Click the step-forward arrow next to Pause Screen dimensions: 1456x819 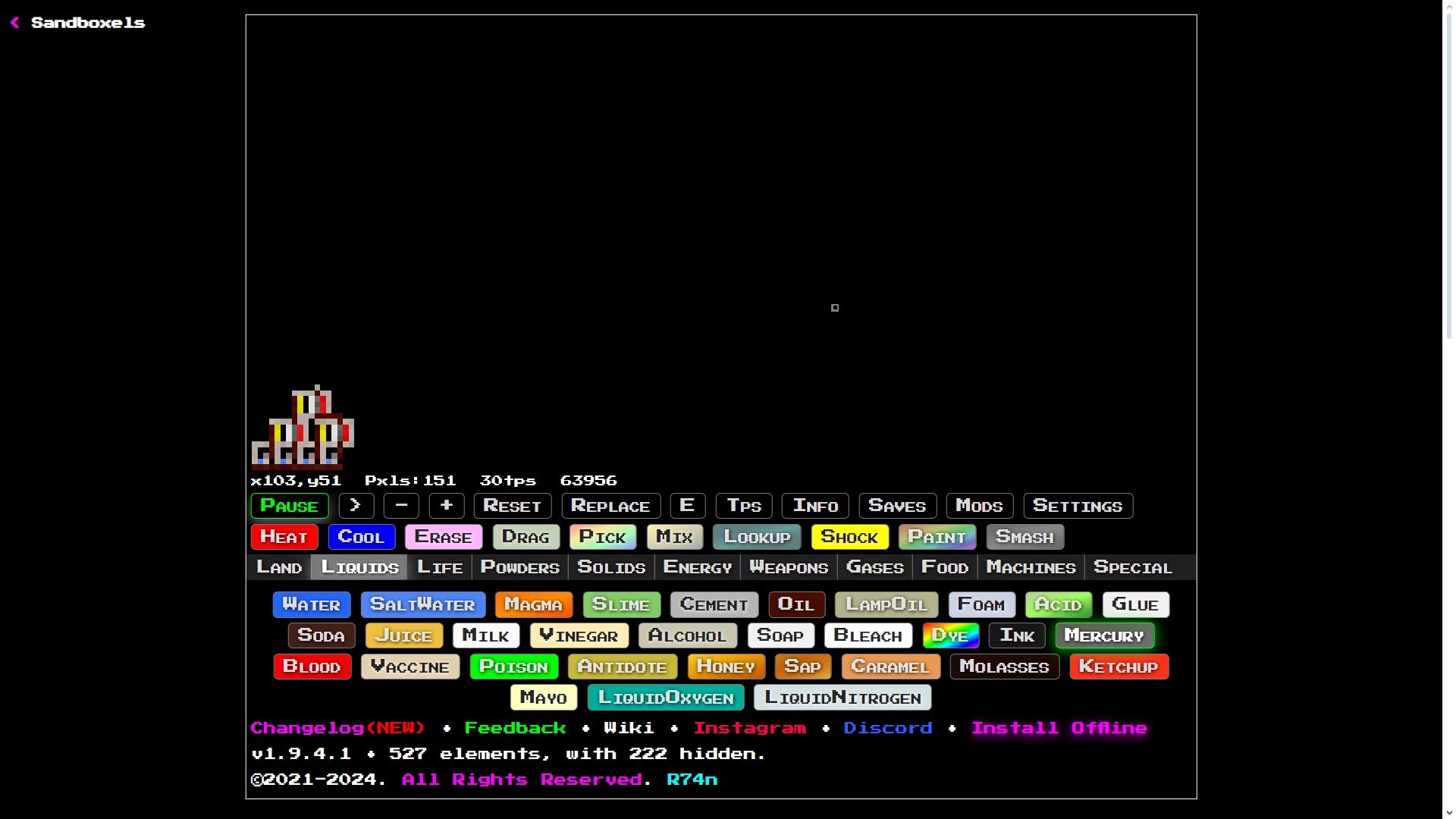[x=356, y=506]
